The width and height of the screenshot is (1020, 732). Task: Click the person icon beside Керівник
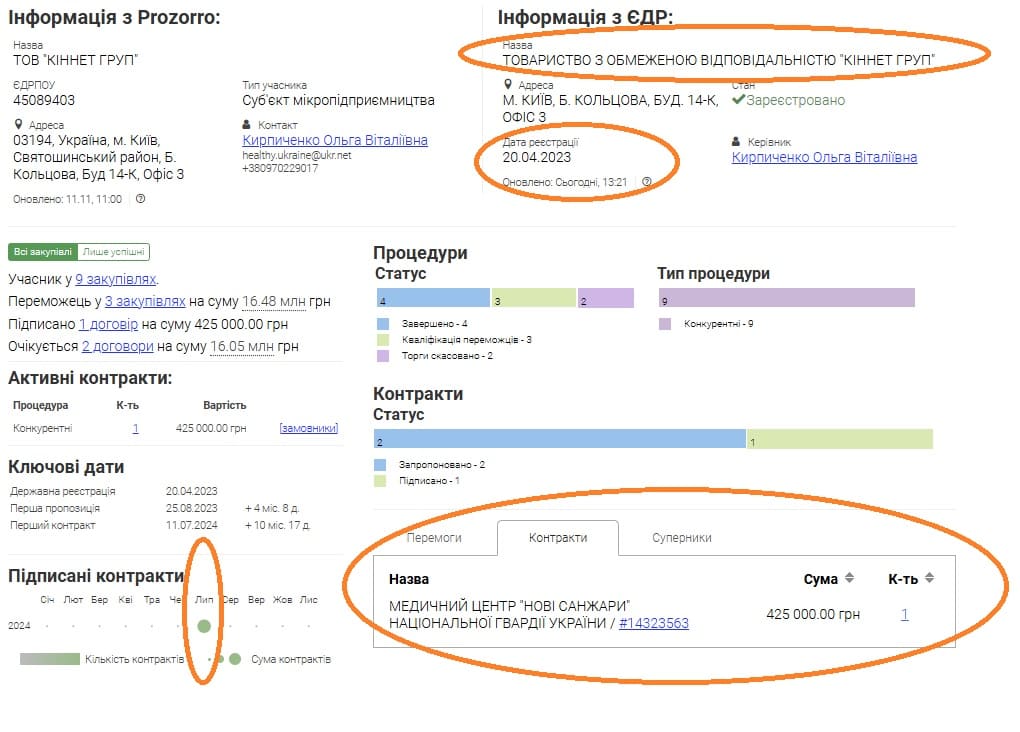coord(737,142)
